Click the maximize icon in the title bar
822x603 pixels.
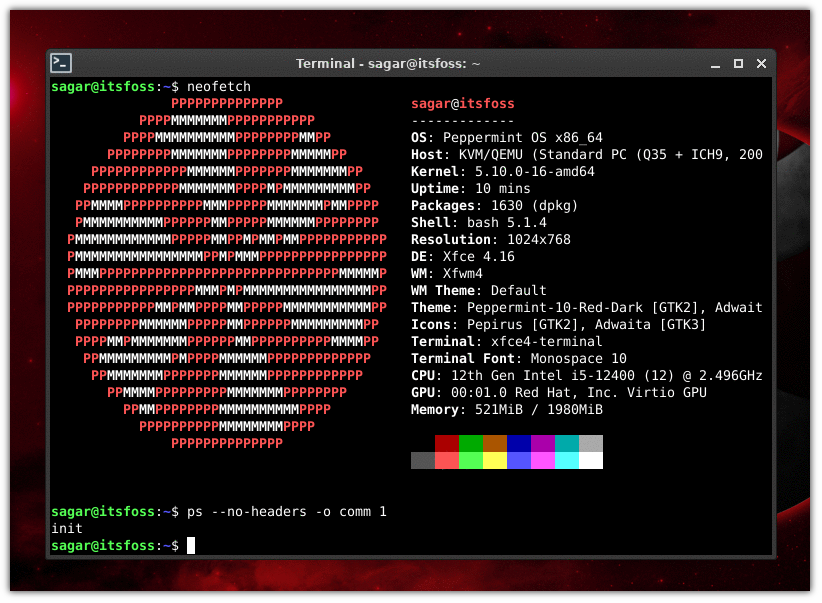[x=738, y=62]
